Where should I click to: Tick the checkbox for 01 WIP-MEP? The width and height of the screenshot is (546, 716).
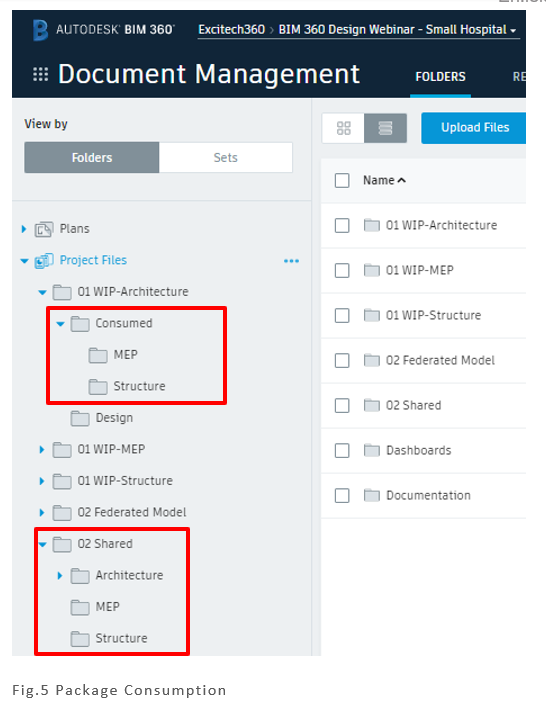(x=342, y=270)
